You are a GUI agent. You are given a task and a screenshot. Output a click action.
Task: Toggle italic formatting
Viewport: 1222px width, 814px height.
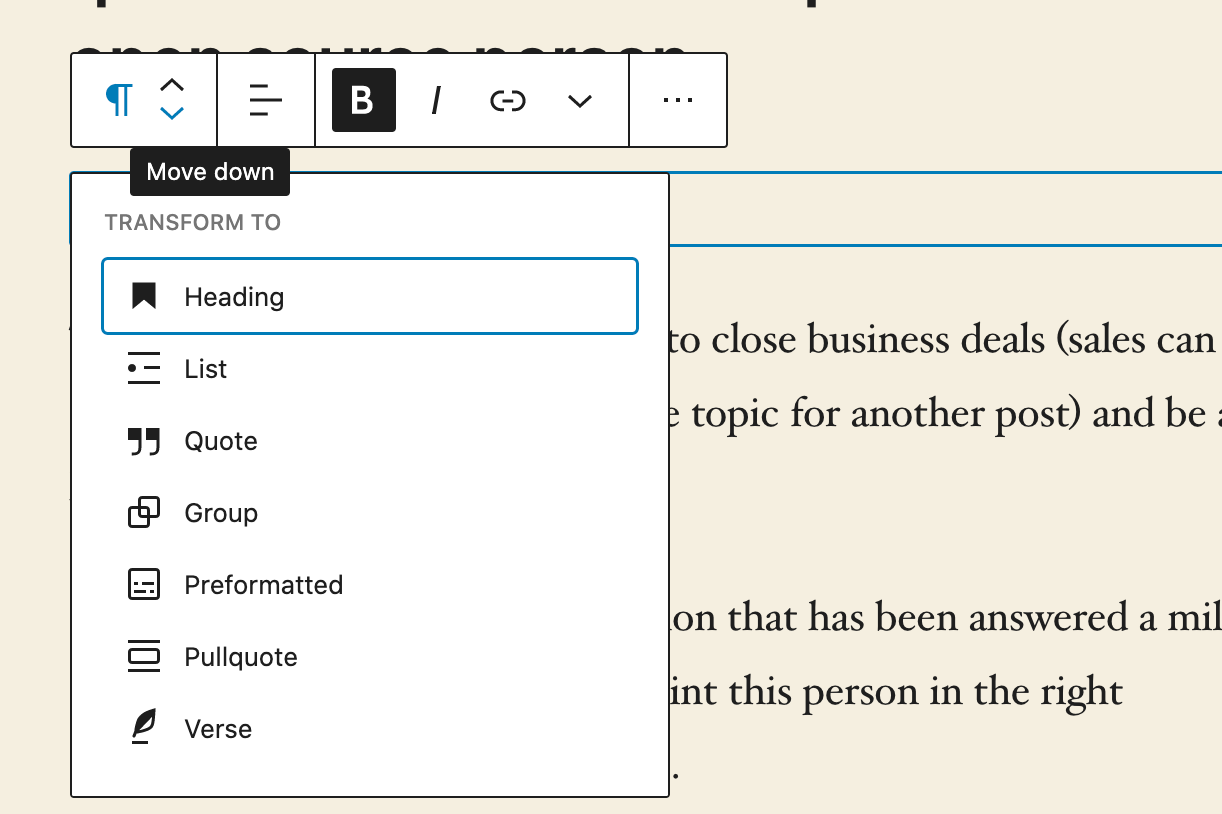[436, 100]
